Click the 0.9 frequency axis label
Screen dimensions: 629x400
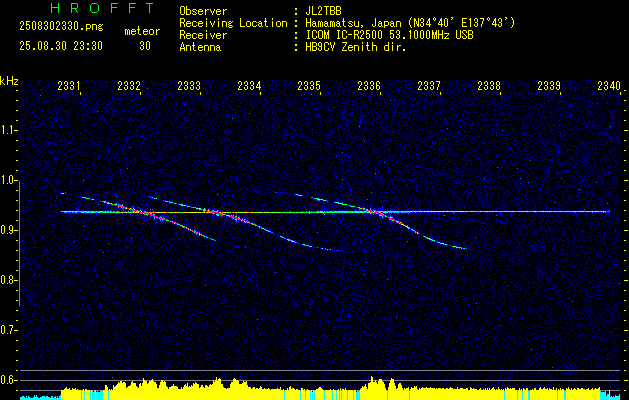pyautogui.click(x=9, y=230)
